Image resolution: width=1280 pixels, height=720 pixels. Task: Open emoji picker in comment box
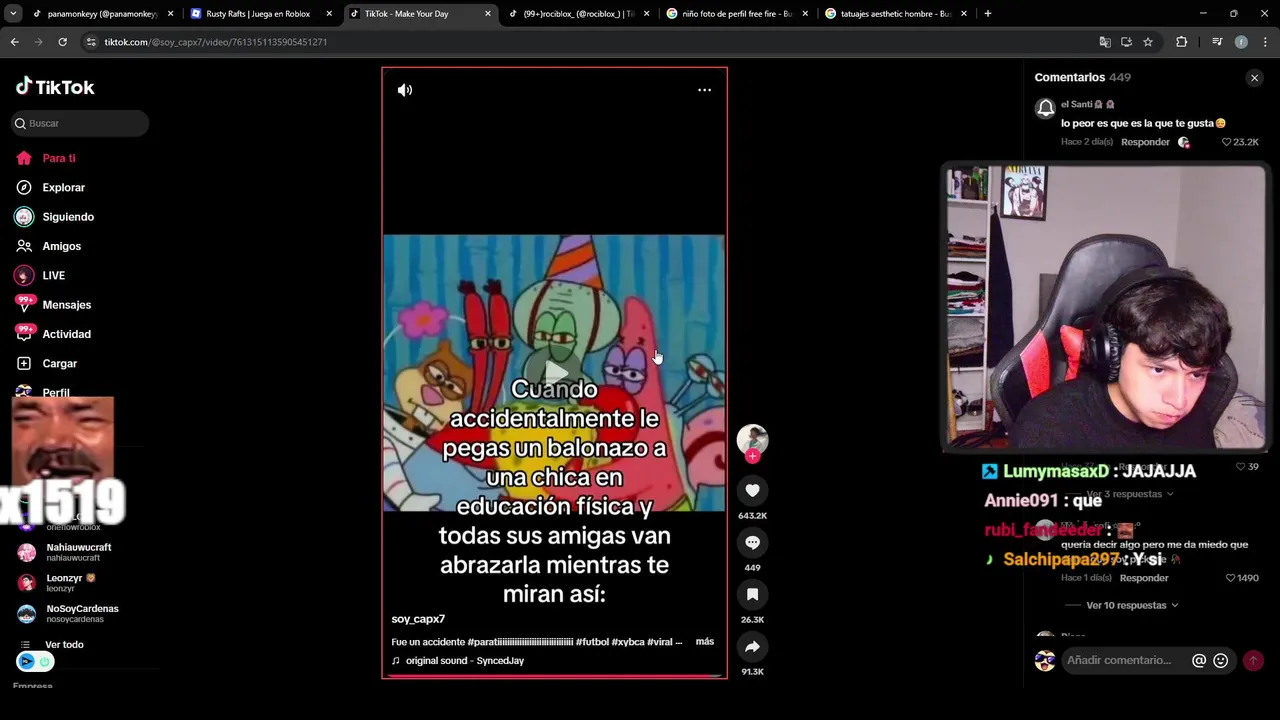click(1220, 660)
